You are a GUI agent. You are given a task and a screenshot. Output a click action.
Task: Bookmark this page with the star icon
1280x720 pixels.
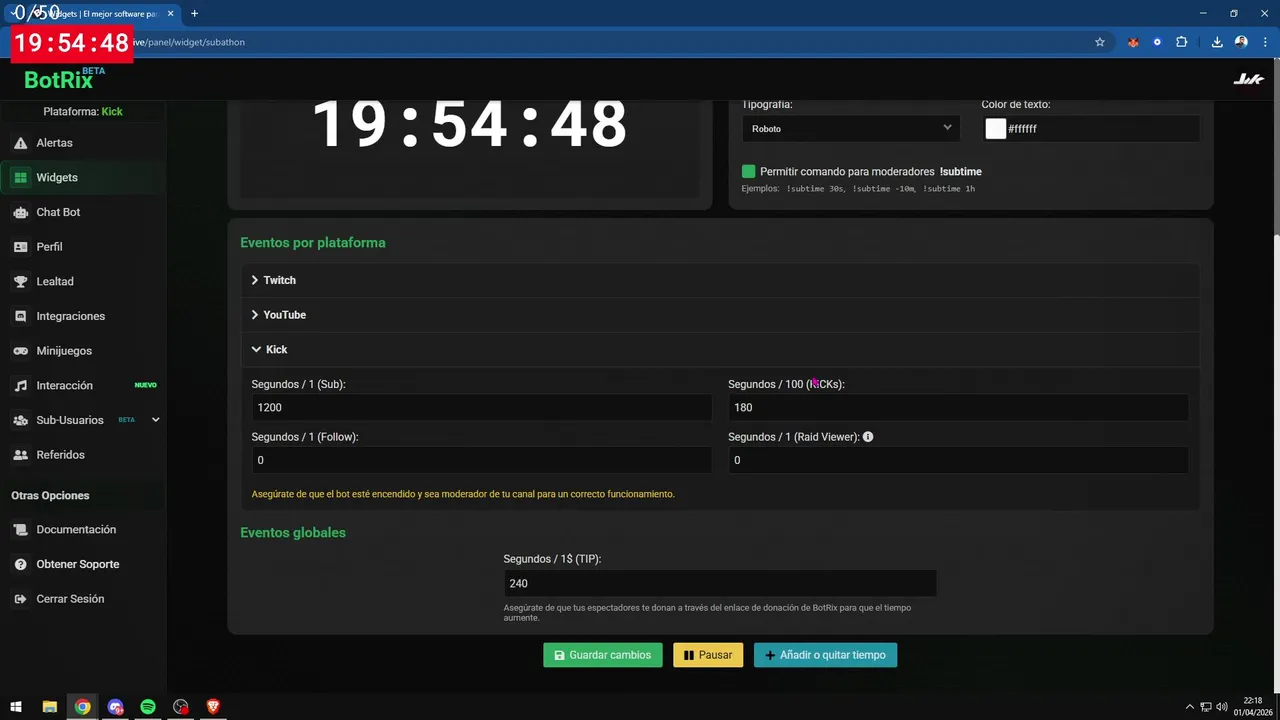1100,42
